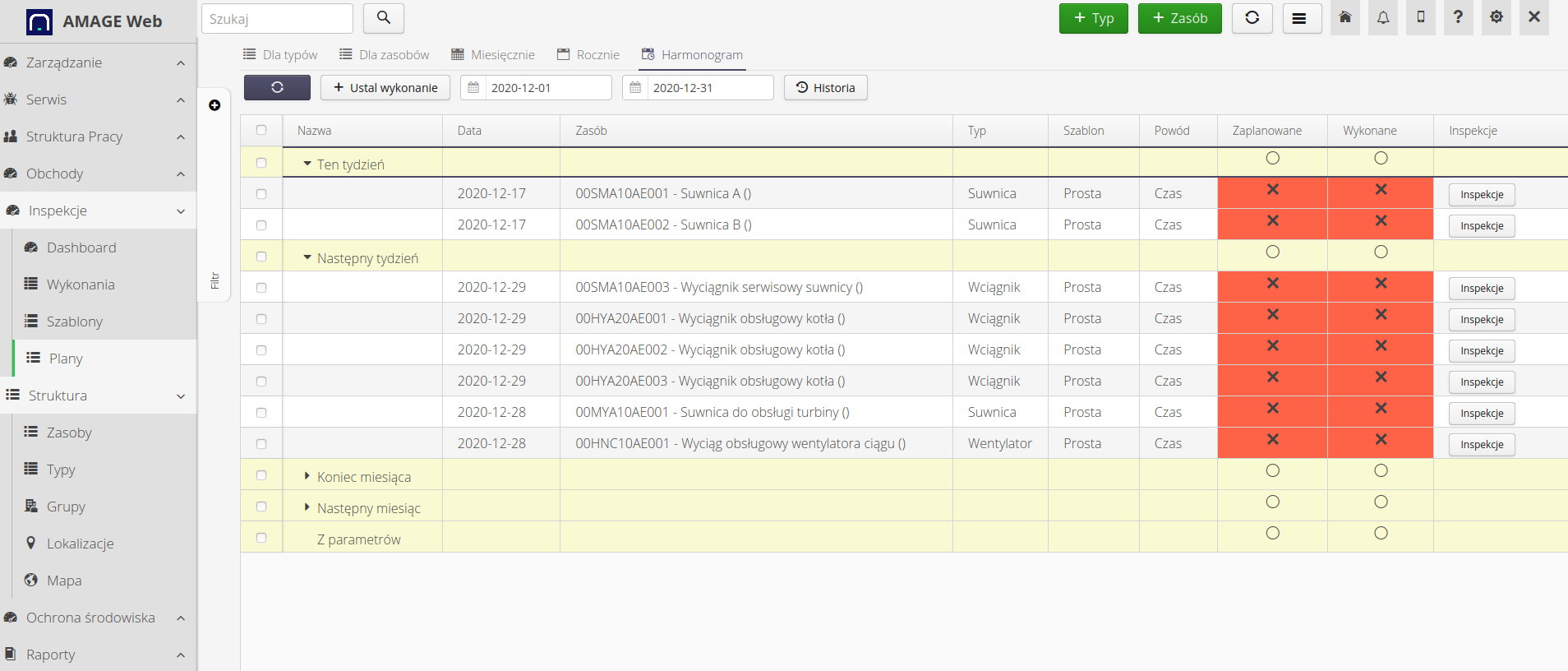Go to home via house icon
This screenshot has width=1568, height=671.
click(x=1345, y=18)
